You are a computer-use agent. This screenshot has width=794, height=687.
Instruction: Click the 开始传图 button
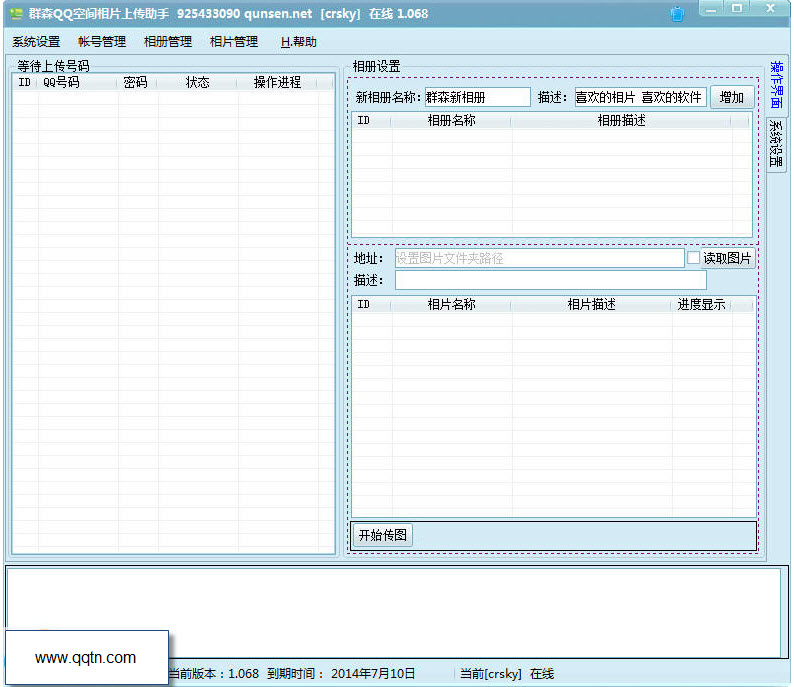pos(382,535)
